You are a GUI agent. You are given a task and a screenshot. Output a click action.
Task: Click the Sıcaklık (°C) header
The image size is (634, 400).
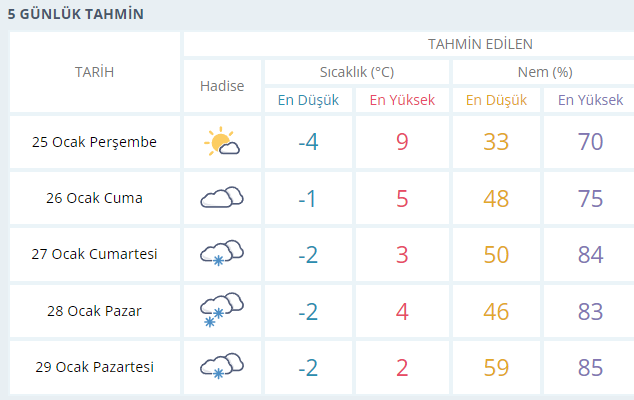pos(356,72)
